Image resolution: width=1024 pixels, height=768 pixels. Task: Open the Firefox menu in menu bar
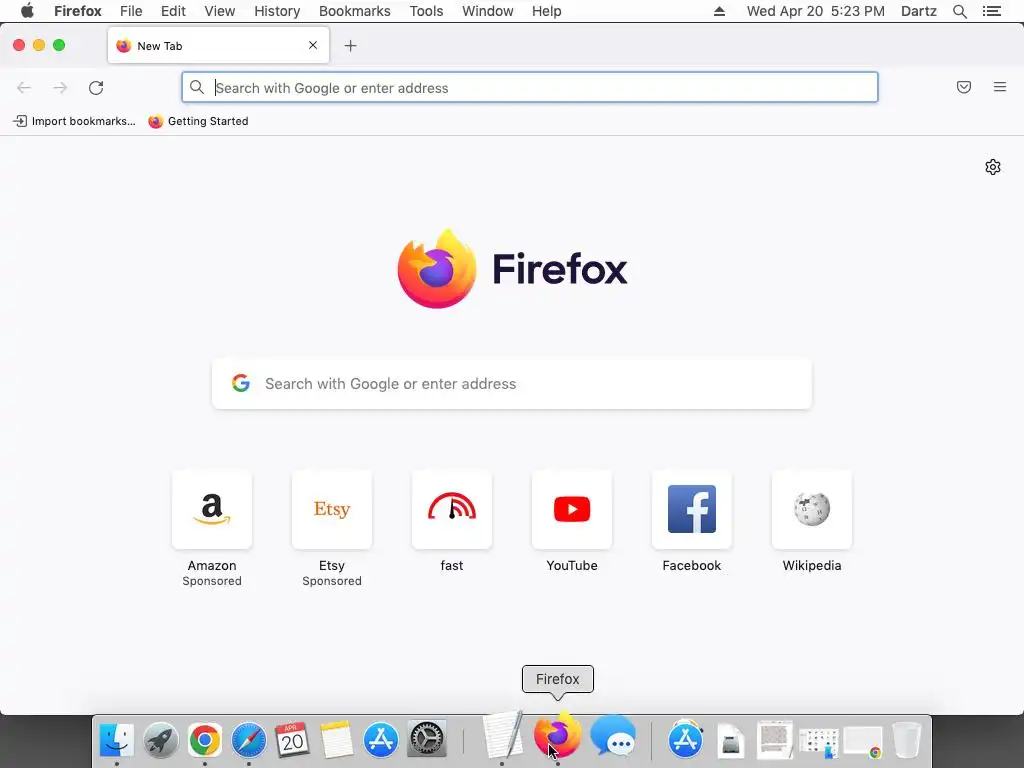click(78, 11)
